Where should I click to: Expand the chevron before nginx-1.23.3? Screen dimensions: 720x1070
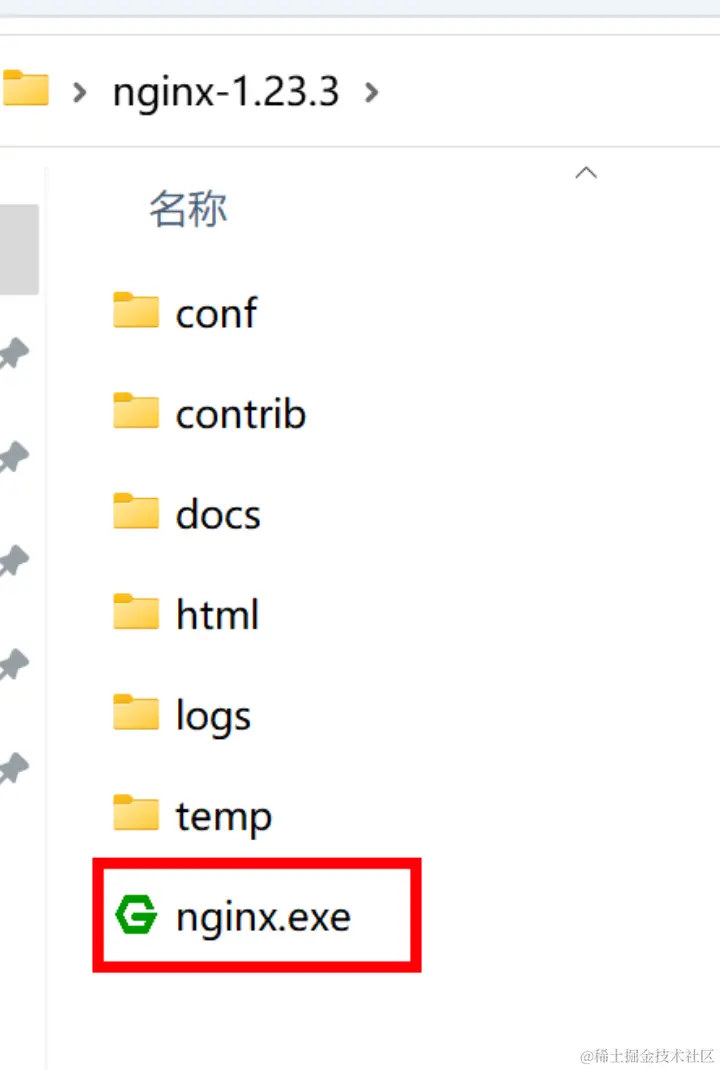coord(80,92)
